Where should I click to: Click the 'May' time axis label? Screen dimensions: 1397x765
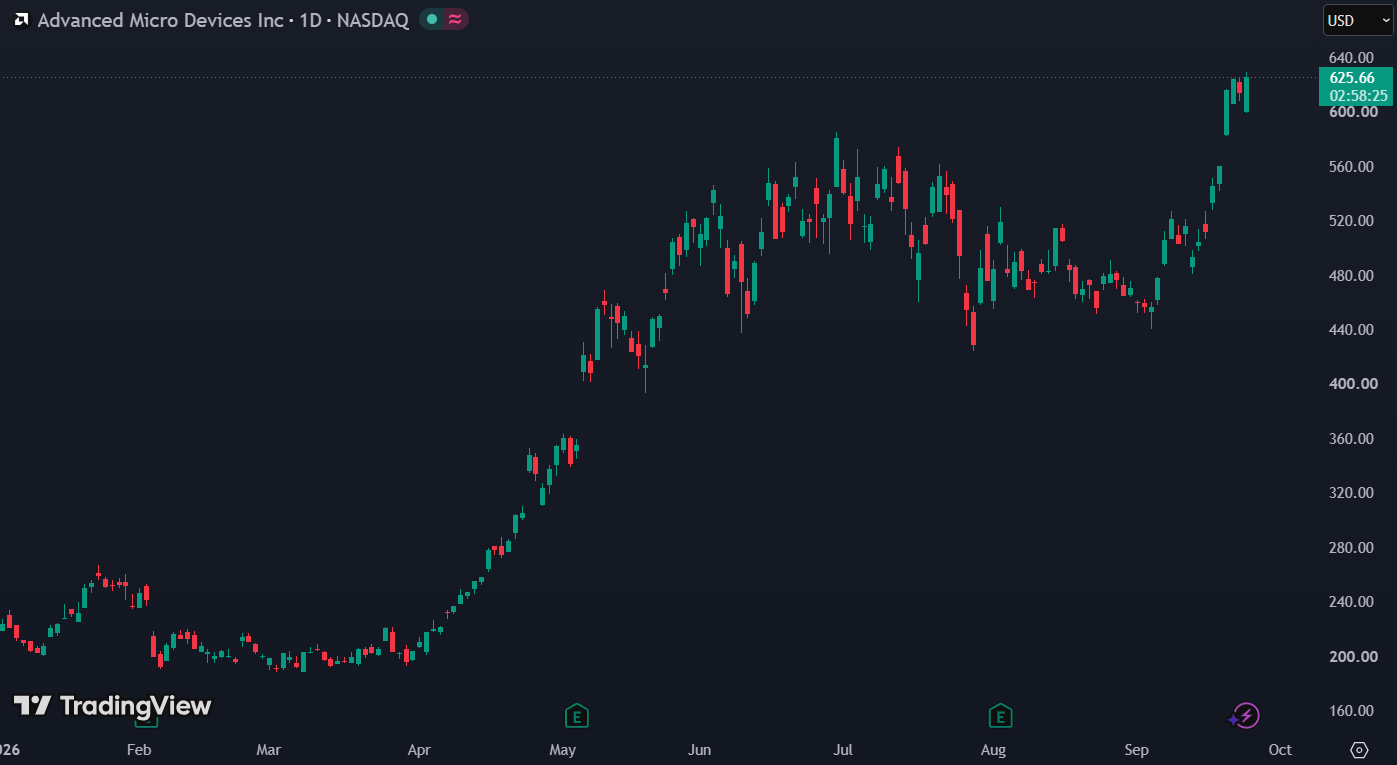point(563,750)
